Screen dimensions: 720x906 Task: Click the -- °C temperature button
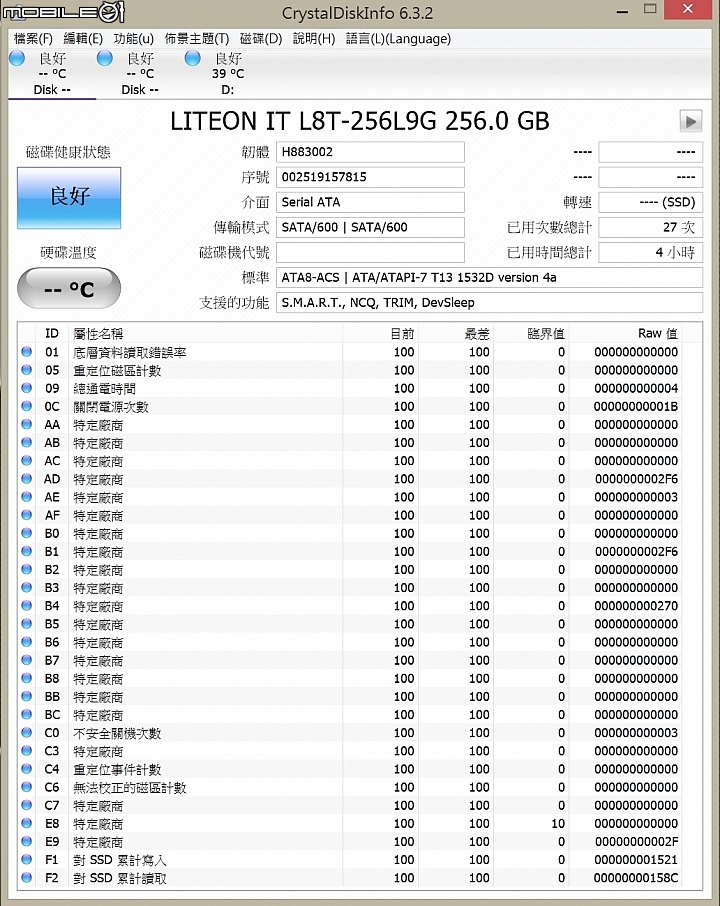pyautogui.click(x=69, y=288)
